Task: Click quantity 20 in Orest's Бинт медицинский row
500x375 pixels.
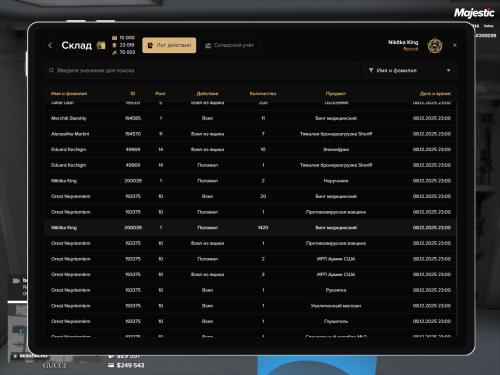Action: point(263,196)
